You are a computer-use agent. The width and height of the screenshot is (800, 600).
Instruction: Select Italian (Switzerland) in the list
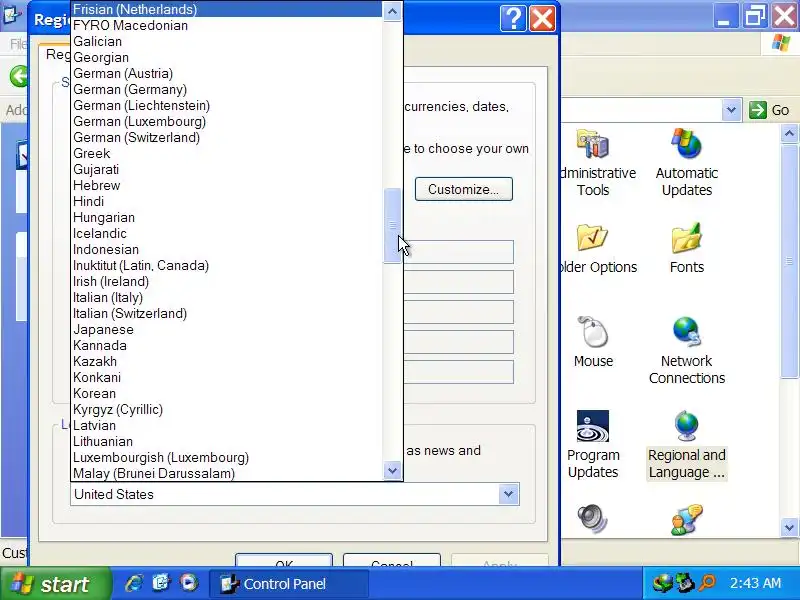(x=227, y=313)
